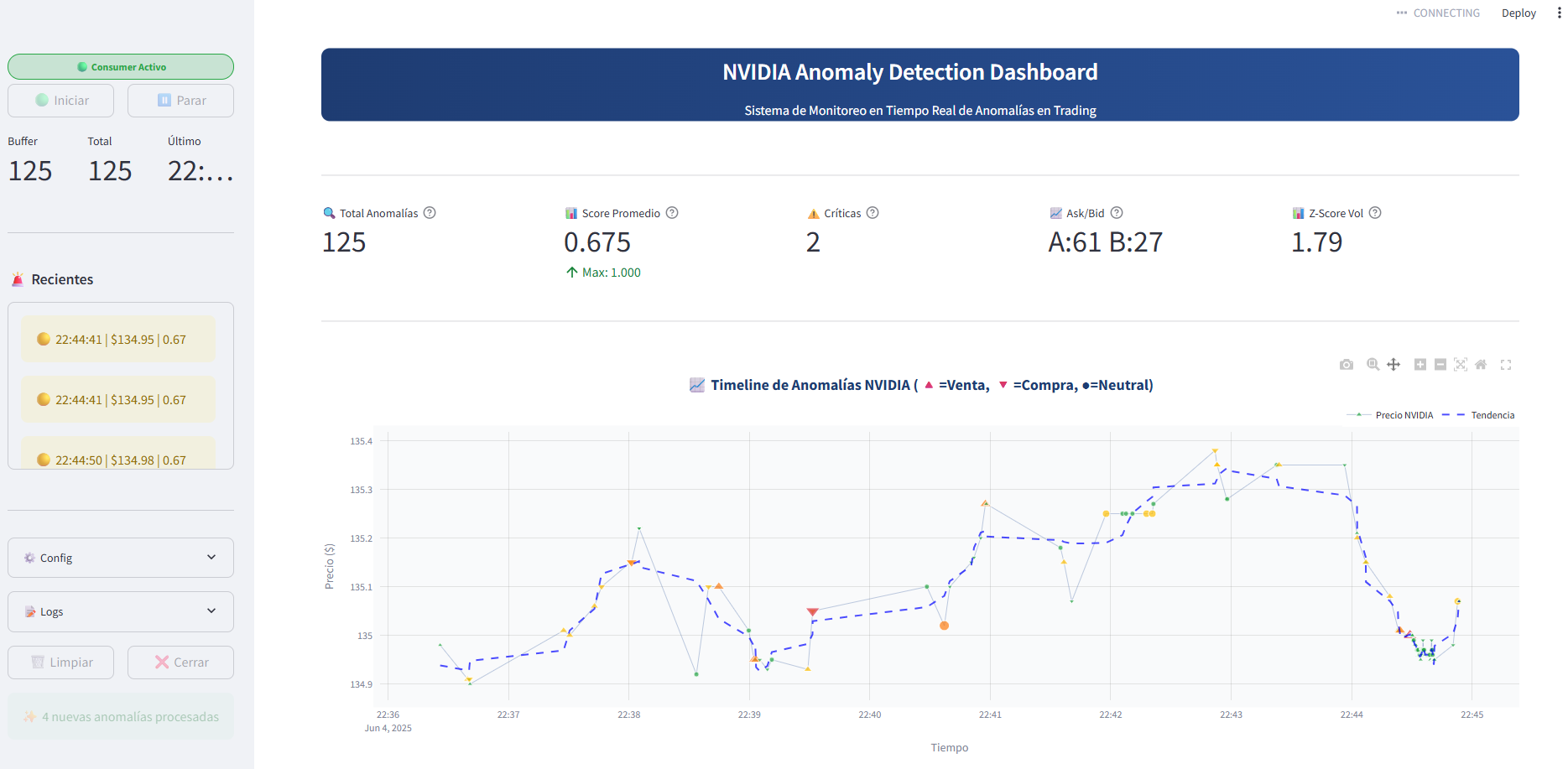Click the siren icon beside Recientes

point(18,279)
